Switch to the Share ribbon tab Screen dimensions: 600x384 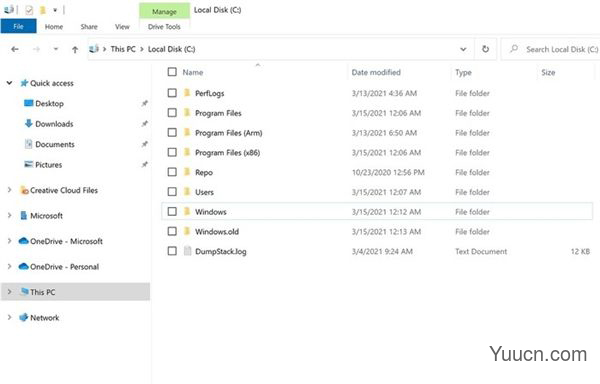click(89, 27)
